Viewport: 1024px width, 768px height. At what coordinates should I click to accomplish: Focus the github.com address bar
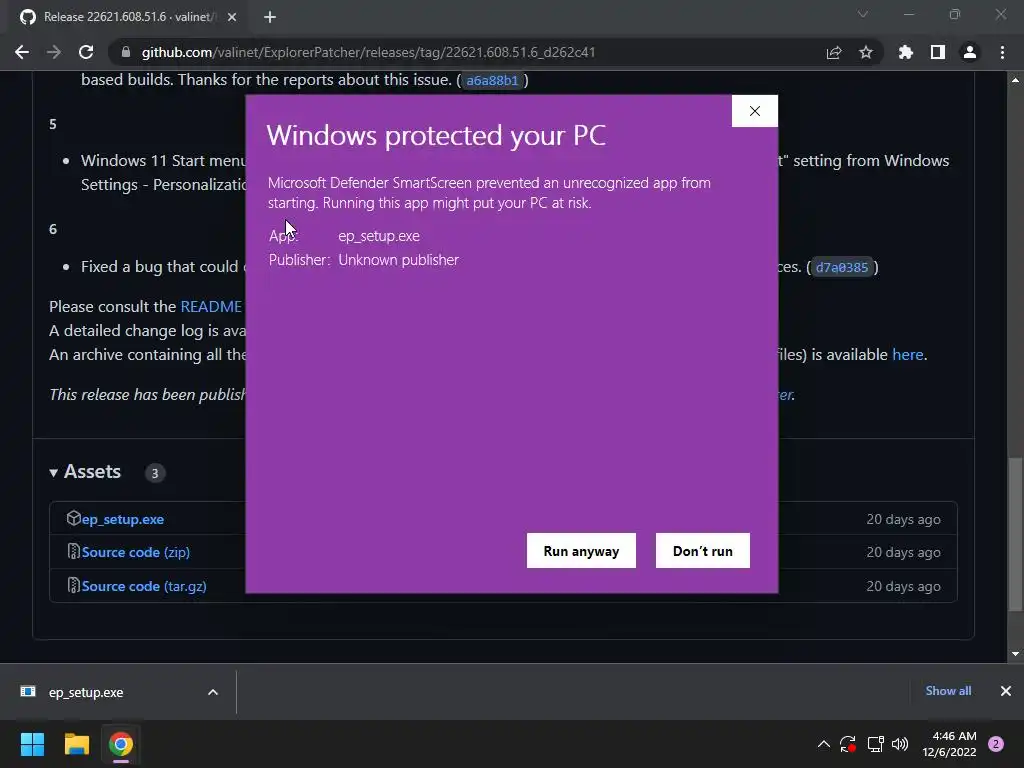click(368, 52)
